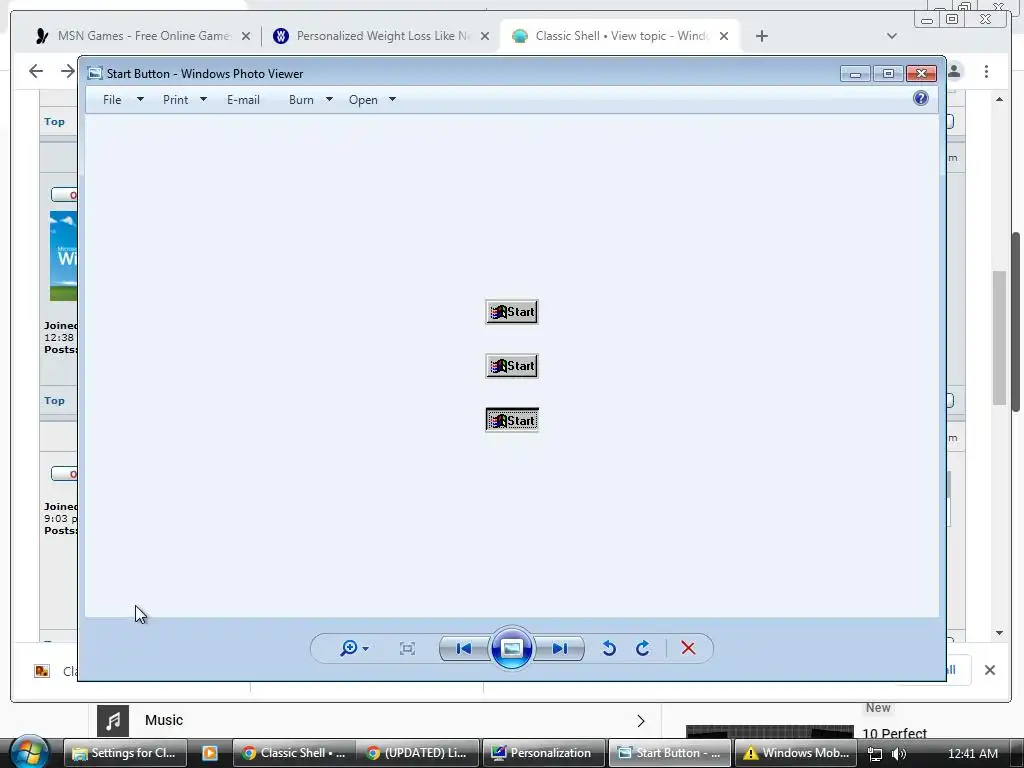Open the Windows Start orb
The height and width of the screenshot is (768, 1024).
pos(29,752)
